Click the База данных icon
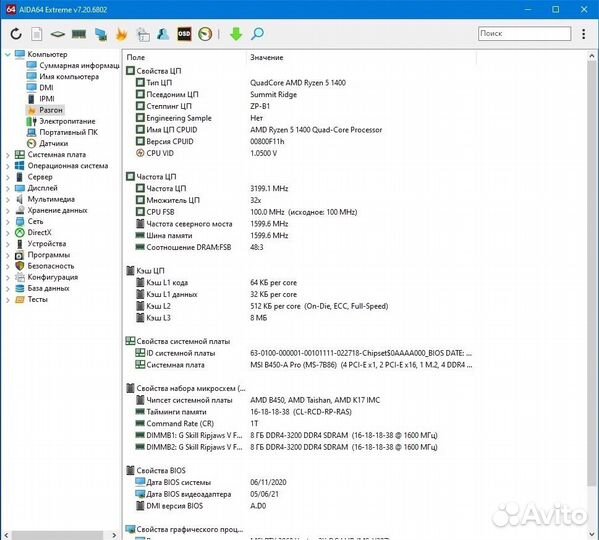 [19, 288]
